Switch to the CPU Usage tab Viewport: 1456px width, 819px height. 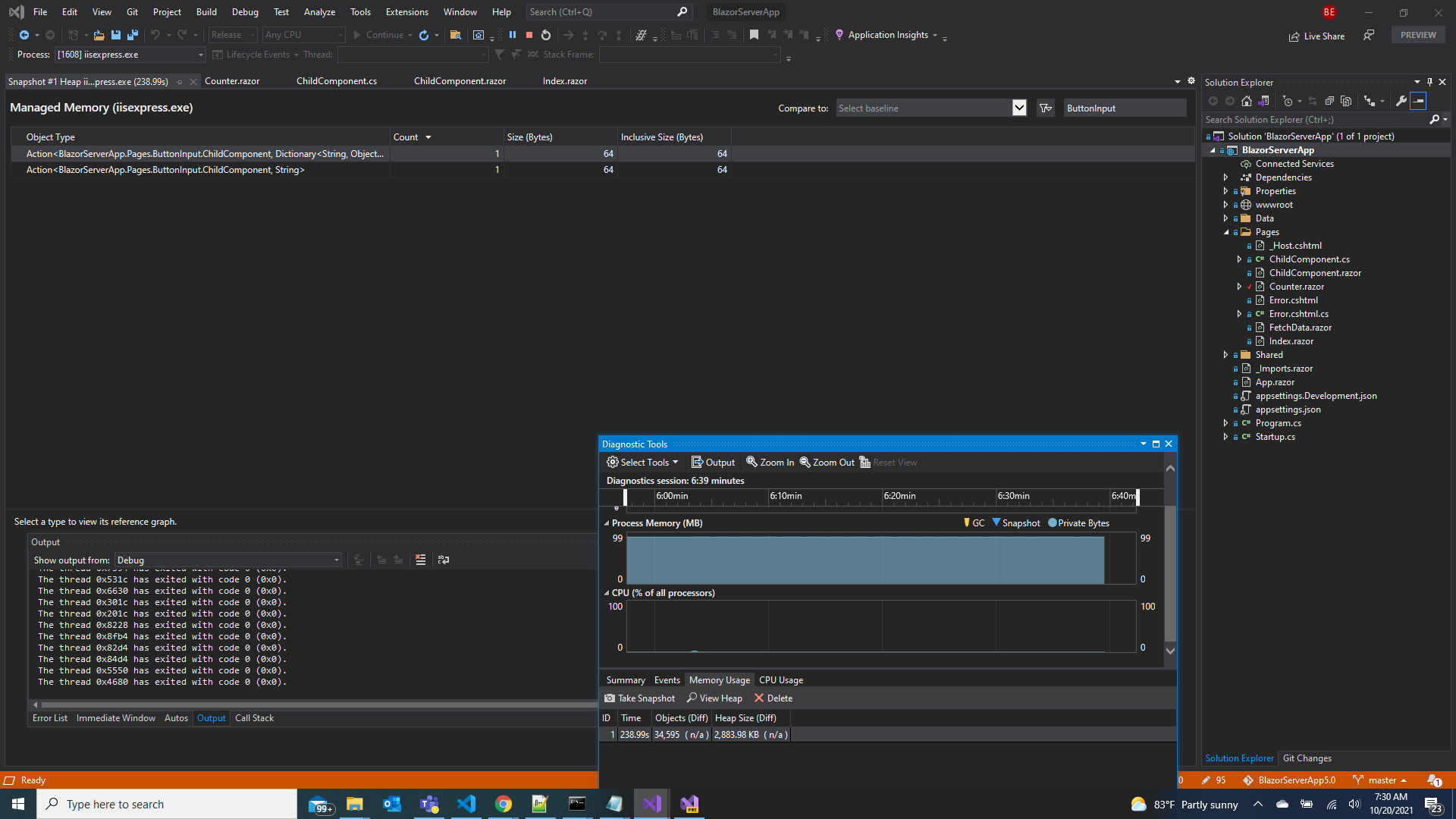(780, 679)
